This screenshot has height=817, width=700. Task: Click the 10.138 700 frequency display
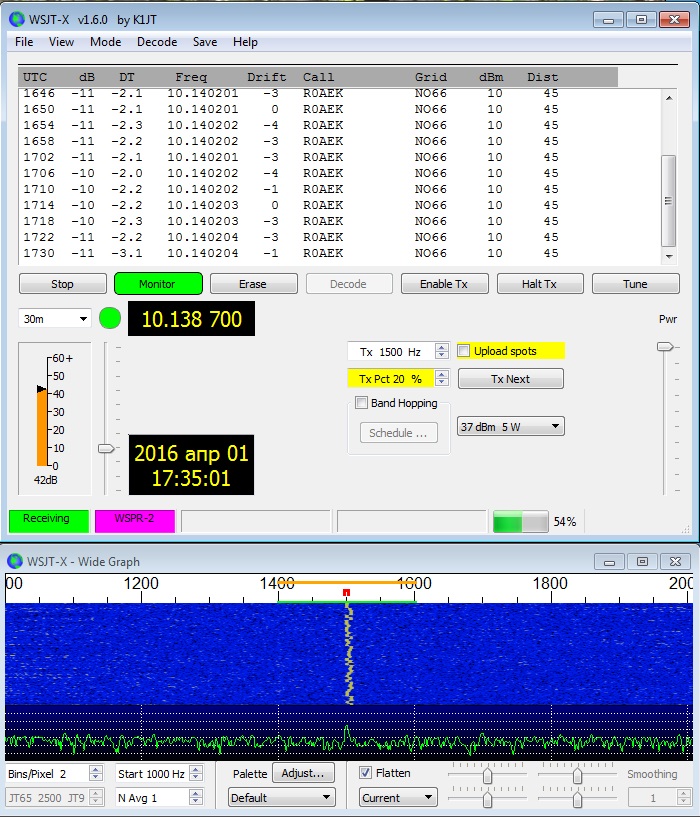(191, 318)
